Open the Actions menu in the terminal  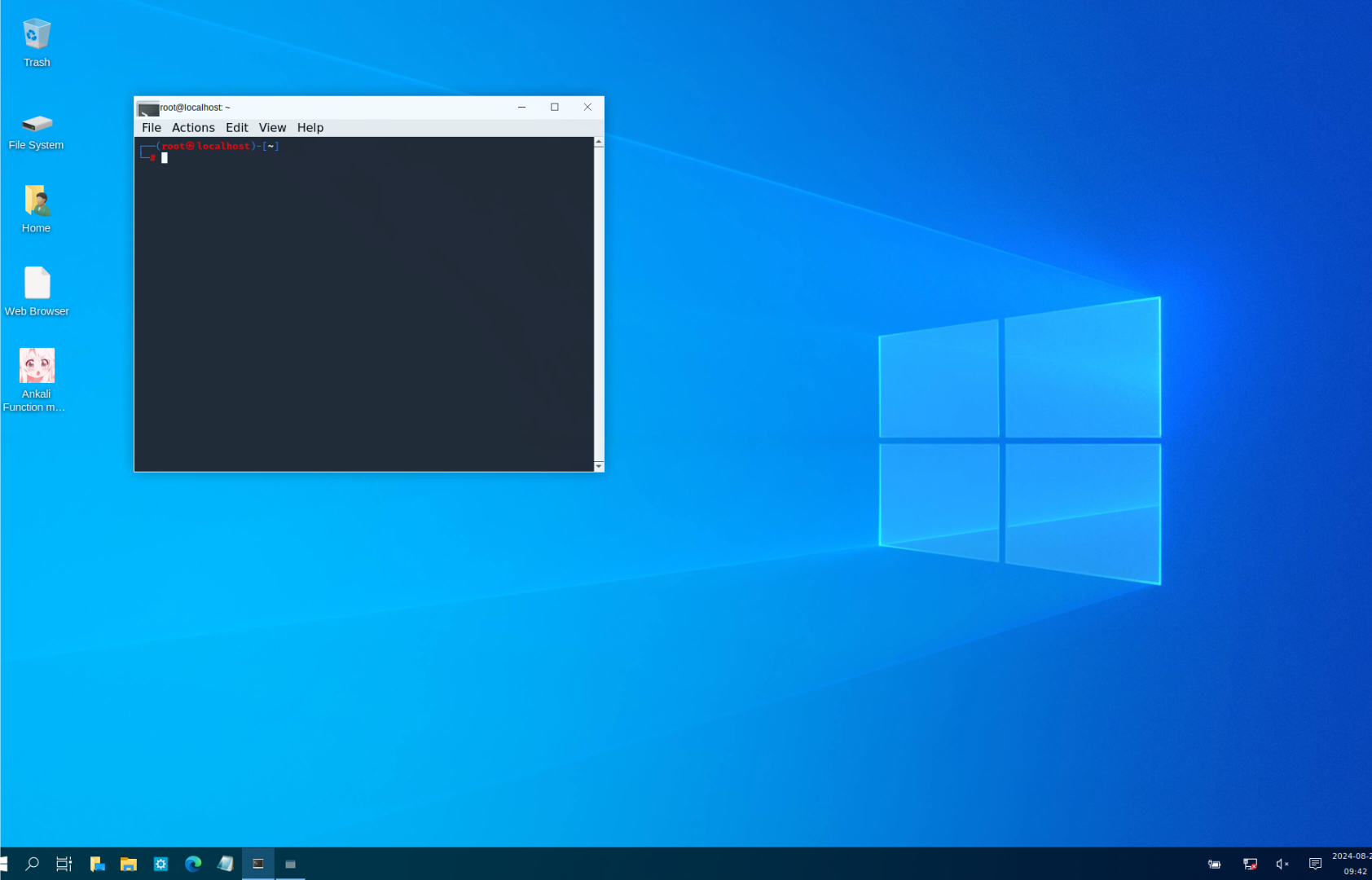(x=193, y=128)
